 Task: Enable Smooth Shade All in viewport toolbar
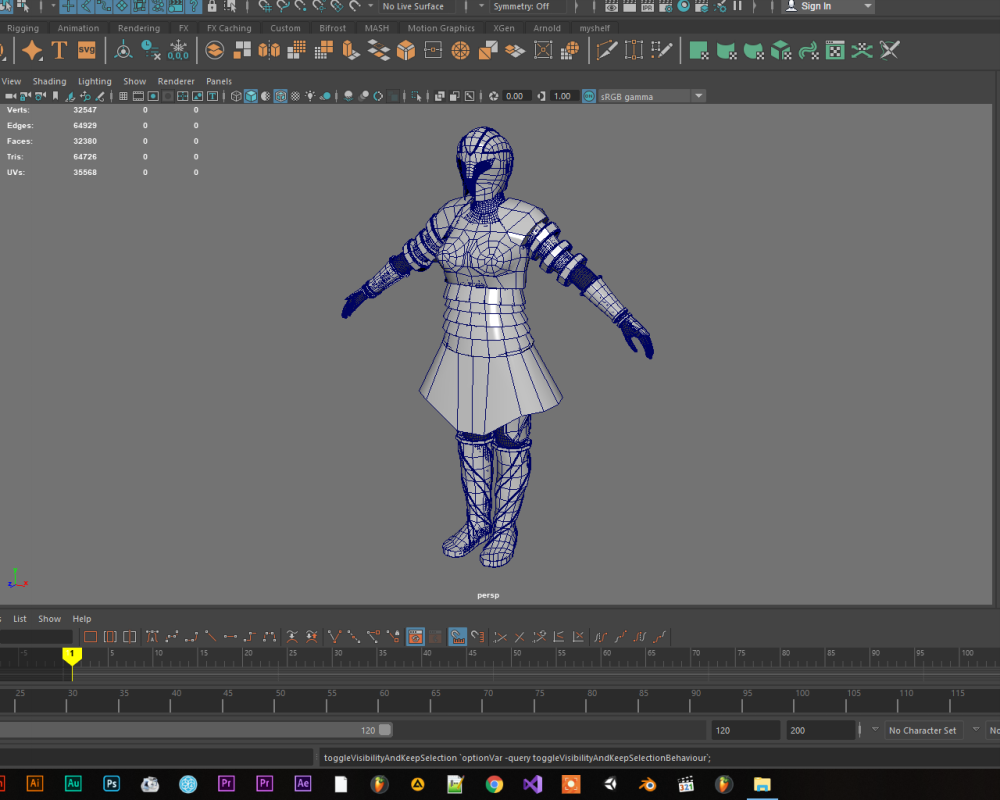click(x=249, y=96)
